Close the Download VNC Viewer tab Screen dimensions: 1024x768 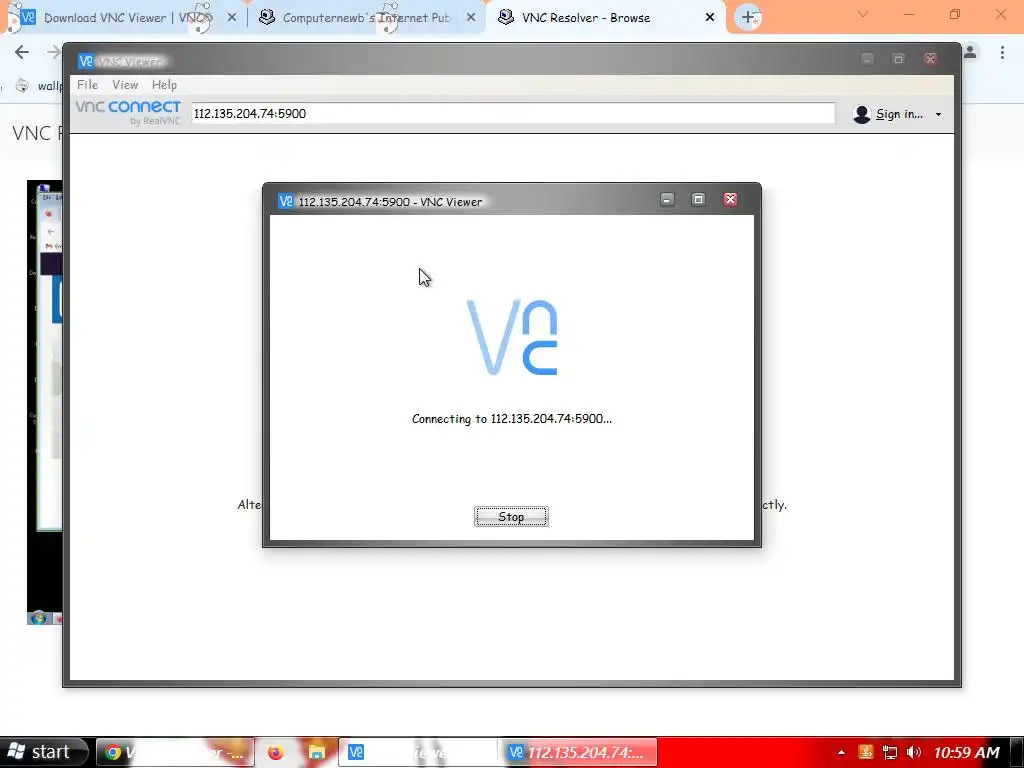point(232,18)
